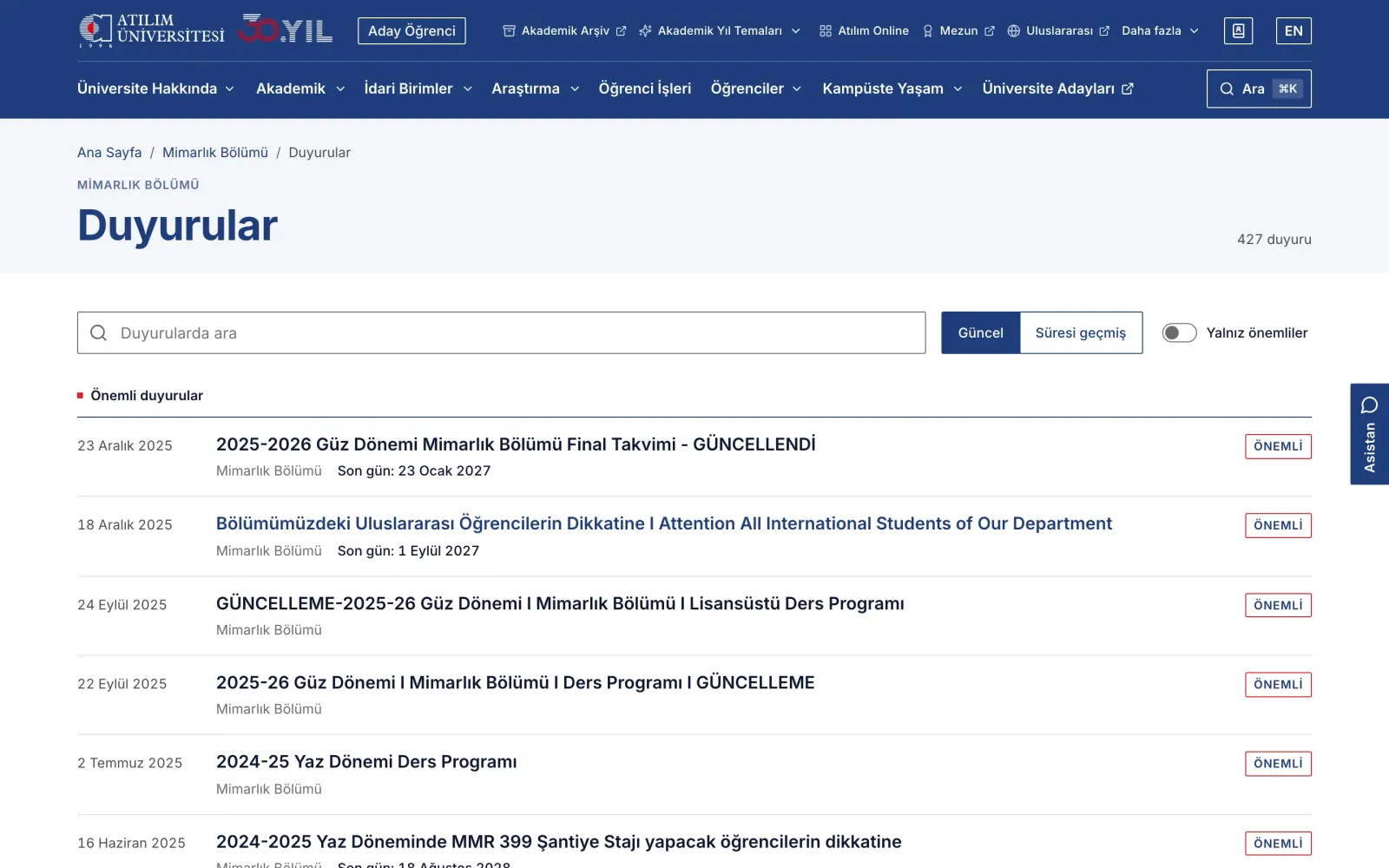Expand the Araştırma menu
1389x868 pixels.
pyautogui.click(x=535, y=89)
